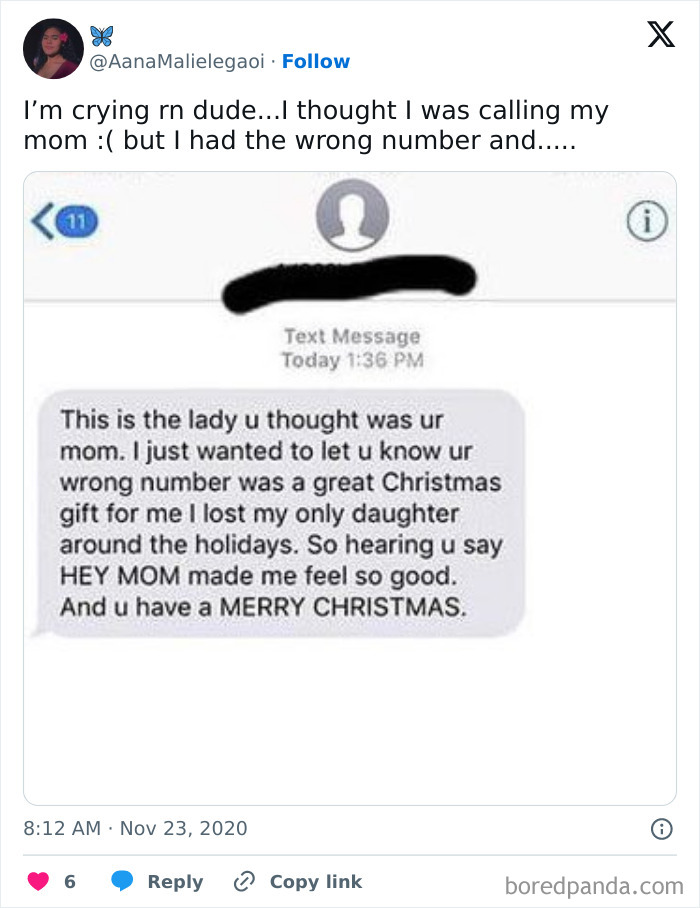Click the blue butterfly emoji name
The height and width of the screenshot is (908, 700).
pyautogui.click(x=102, y=36)
